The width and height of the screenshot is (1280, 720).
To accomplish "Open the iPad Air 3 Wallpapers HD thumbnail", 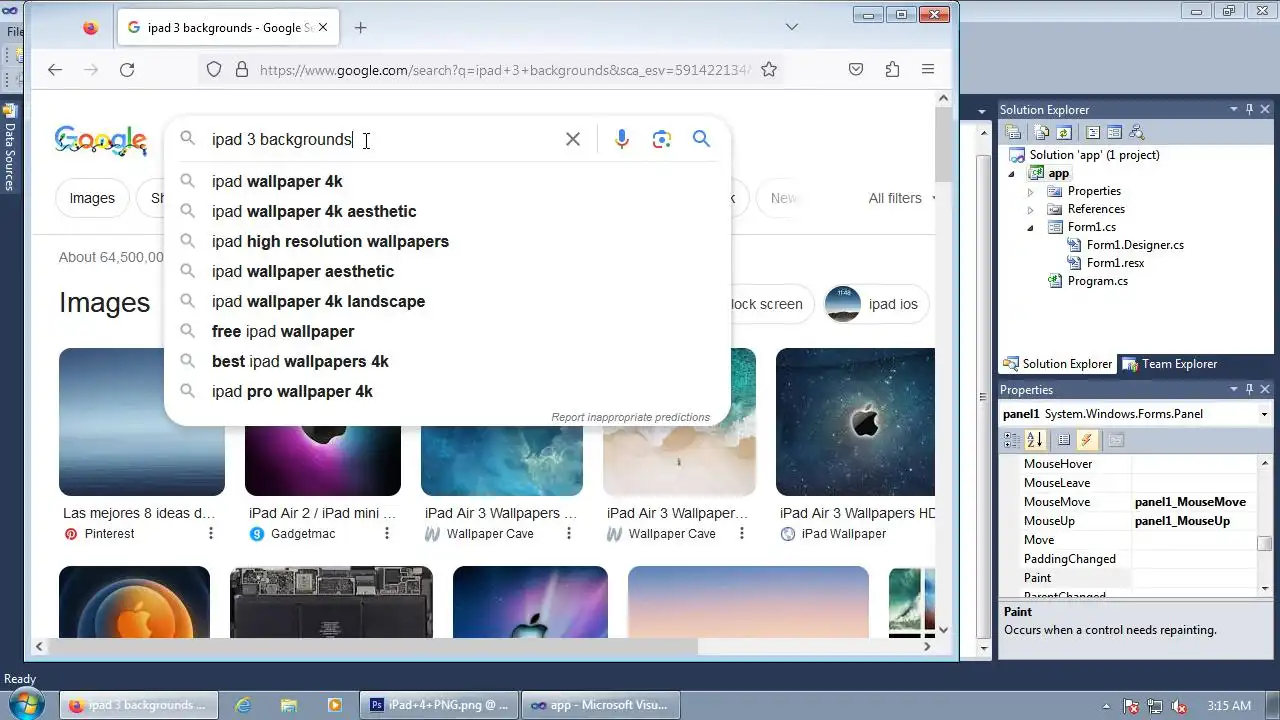I will [855, 422].
